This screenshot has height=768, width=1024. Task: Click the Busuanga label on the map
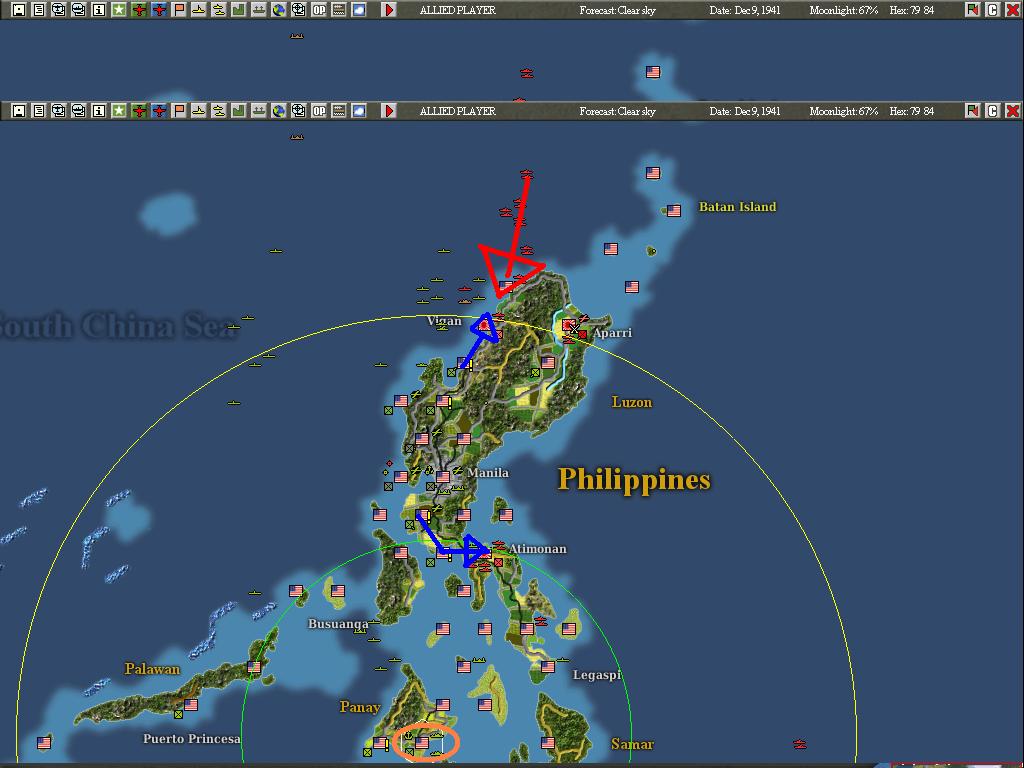(338, 624)
